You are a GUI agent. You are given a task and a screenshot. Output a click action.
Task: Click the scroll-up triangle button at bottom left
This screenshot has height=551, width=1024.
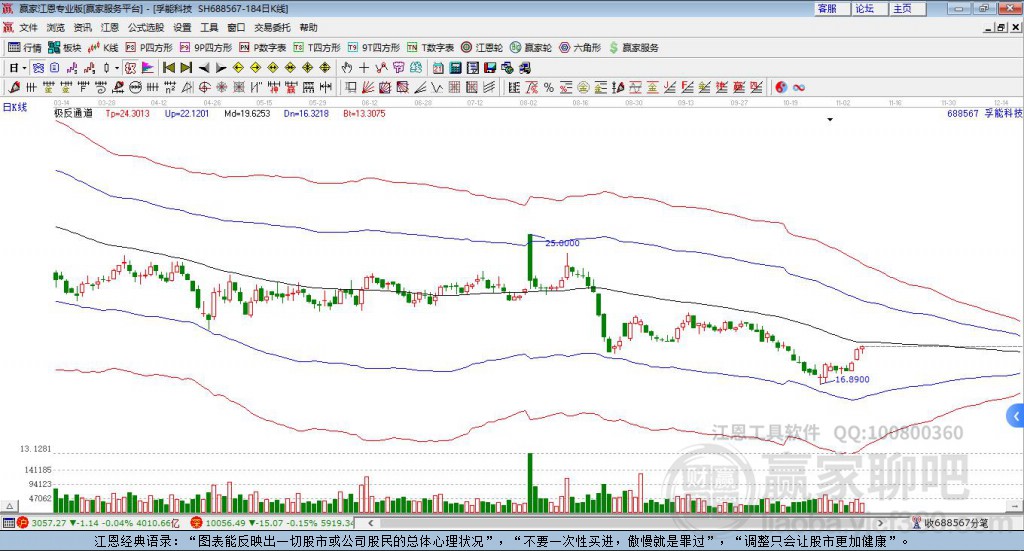9,506
